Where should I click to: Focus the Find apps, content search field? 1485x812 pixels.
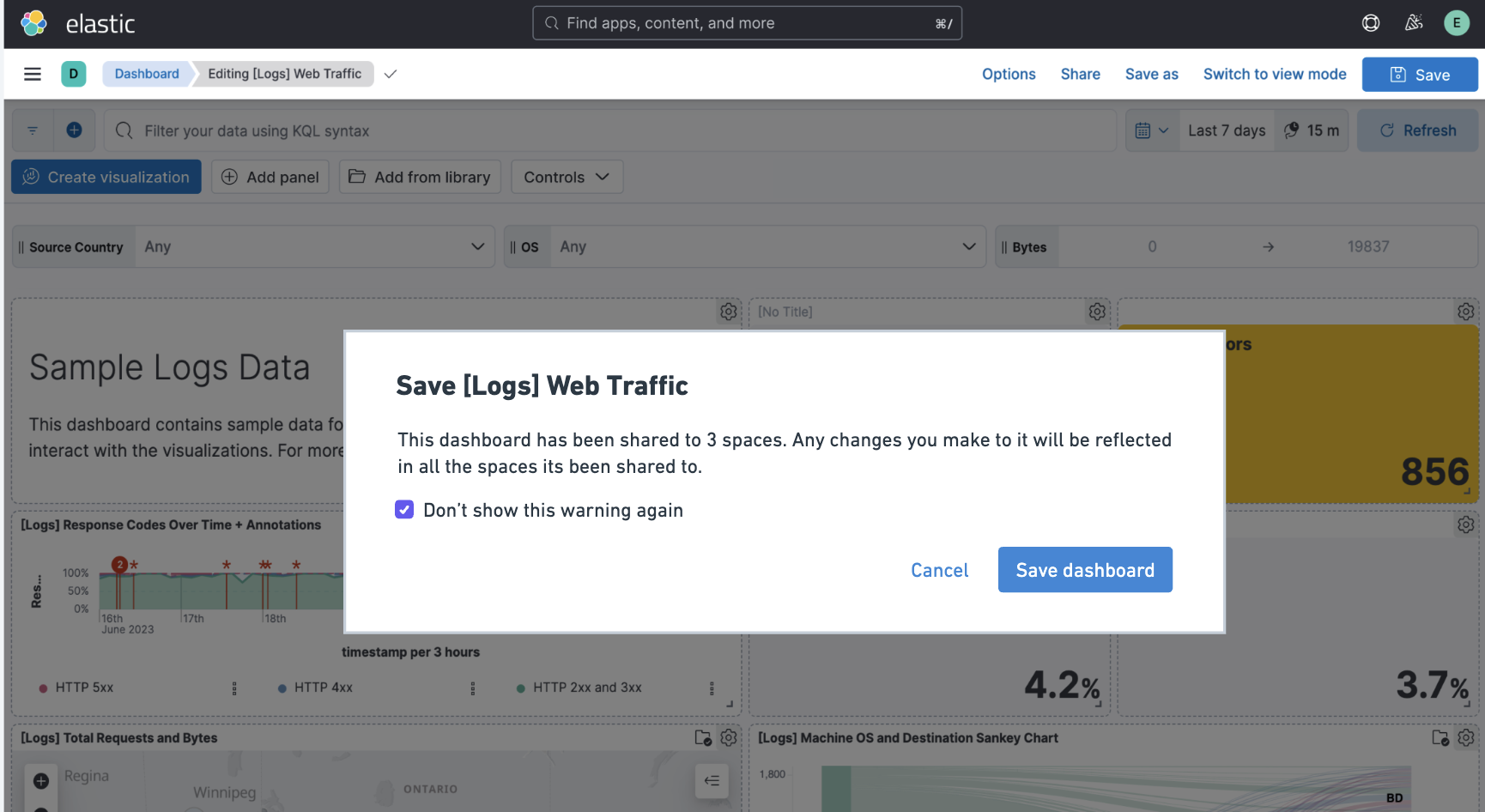click(x=747, y=23)
